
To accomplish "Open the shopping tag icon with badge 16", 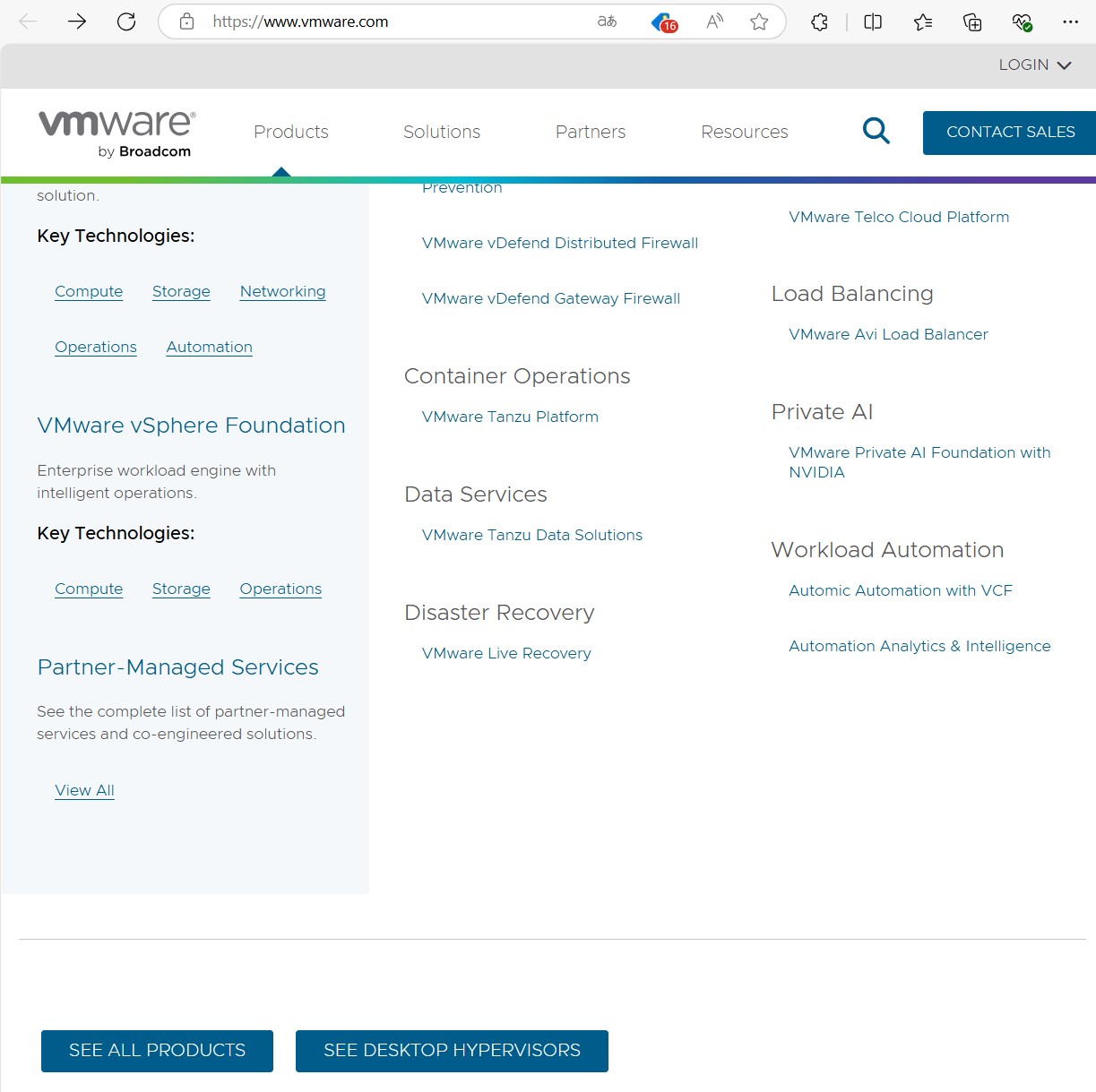I will coord(664,22).
